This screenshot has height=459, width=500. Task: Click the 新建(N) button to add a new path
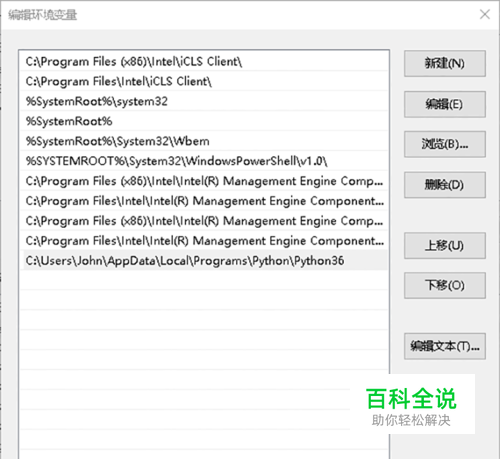pos(445,63)
